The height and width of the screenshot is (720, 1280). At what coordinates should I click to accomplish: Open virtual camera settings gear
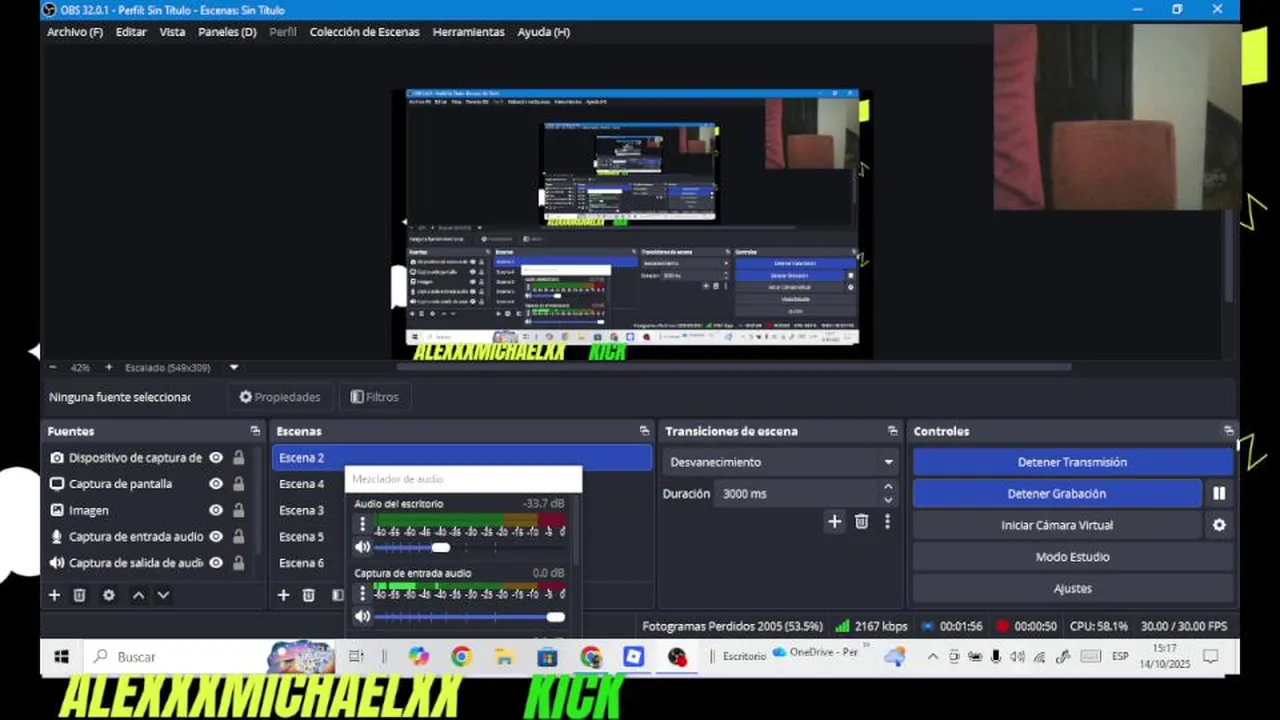(x=1219, y=525)
